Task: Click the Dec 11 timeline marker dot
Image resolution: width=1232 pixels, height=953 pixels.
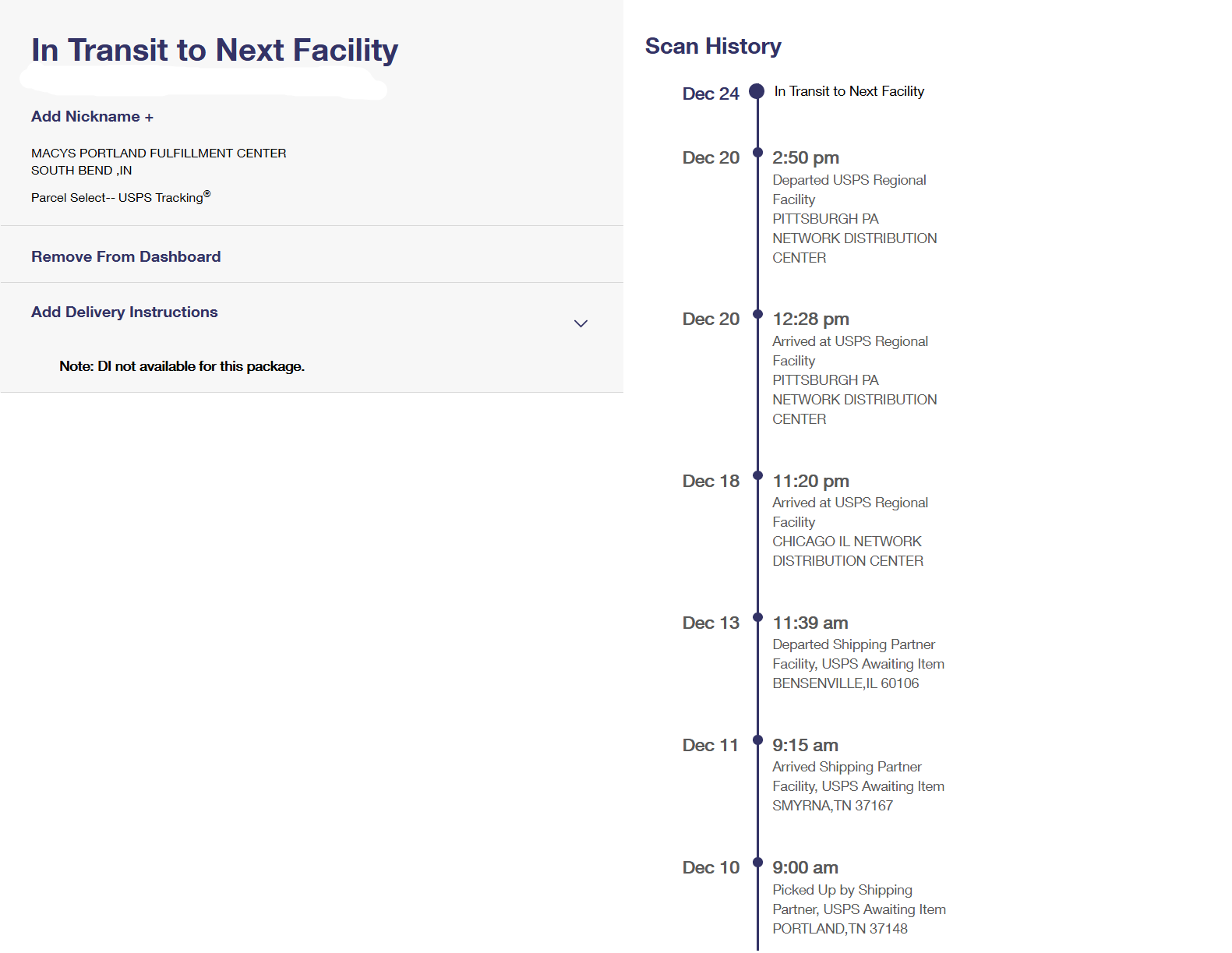Action: [x=757, y=739]
